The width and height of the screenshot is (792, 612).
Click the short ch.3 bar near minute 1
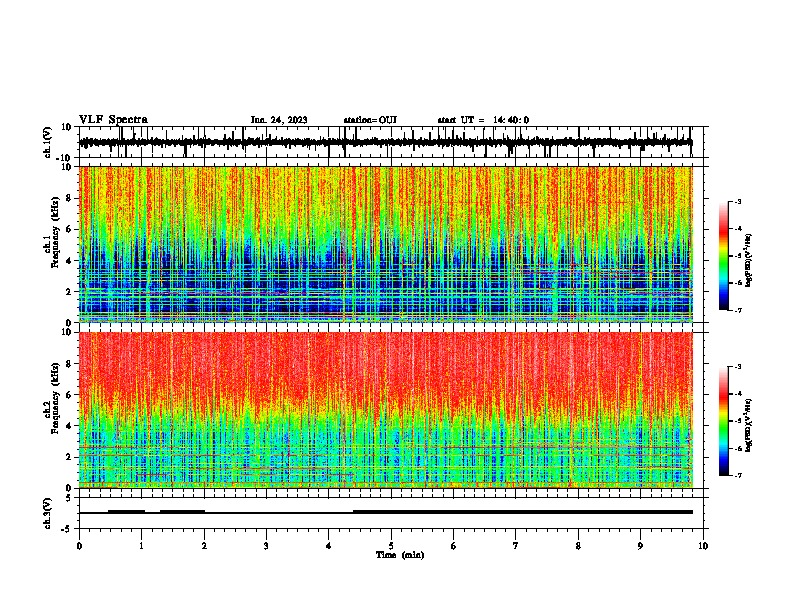(126, 512)
